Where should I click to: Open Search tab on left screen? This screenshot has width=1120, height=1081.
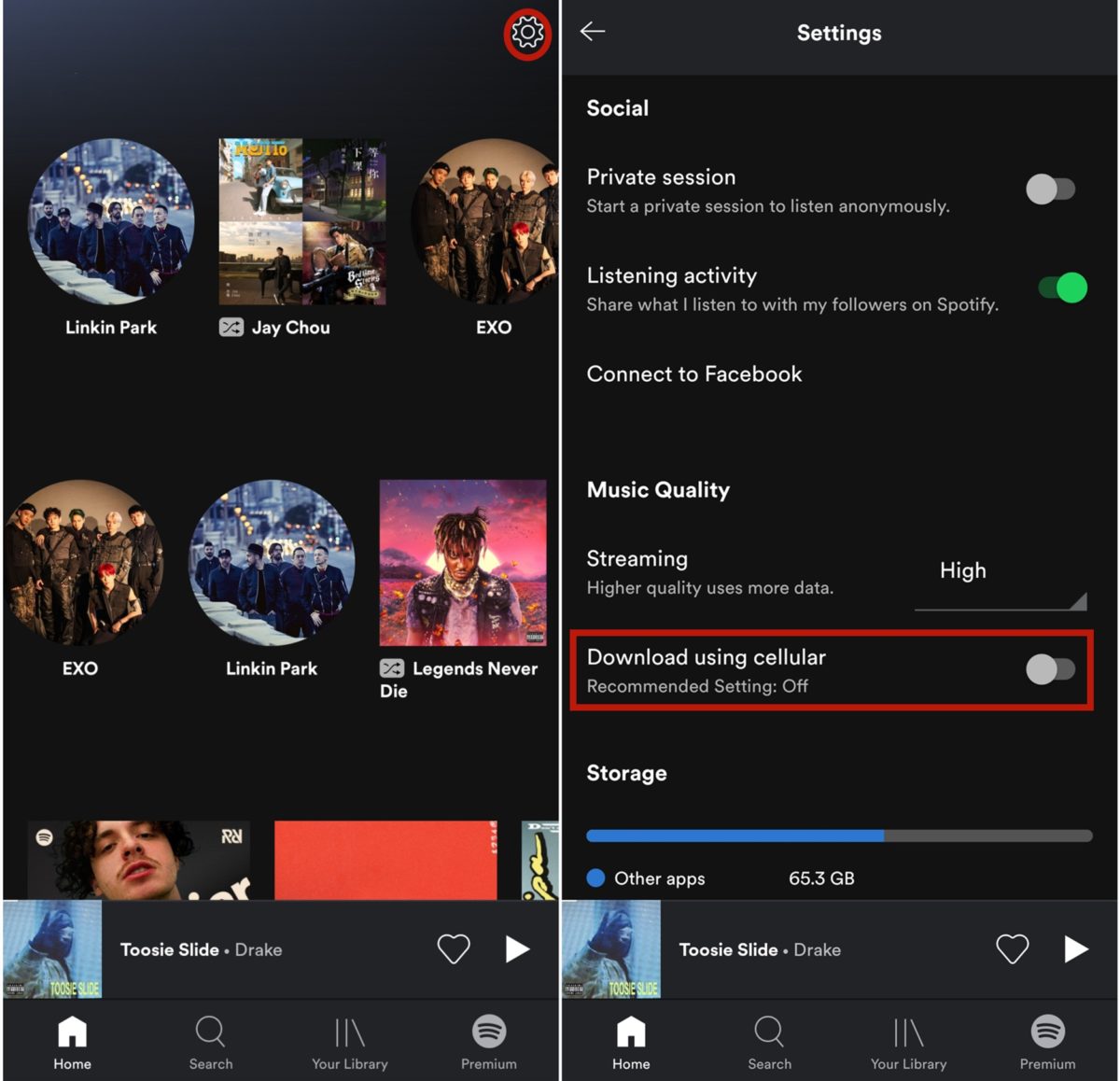coord(210,1043)
